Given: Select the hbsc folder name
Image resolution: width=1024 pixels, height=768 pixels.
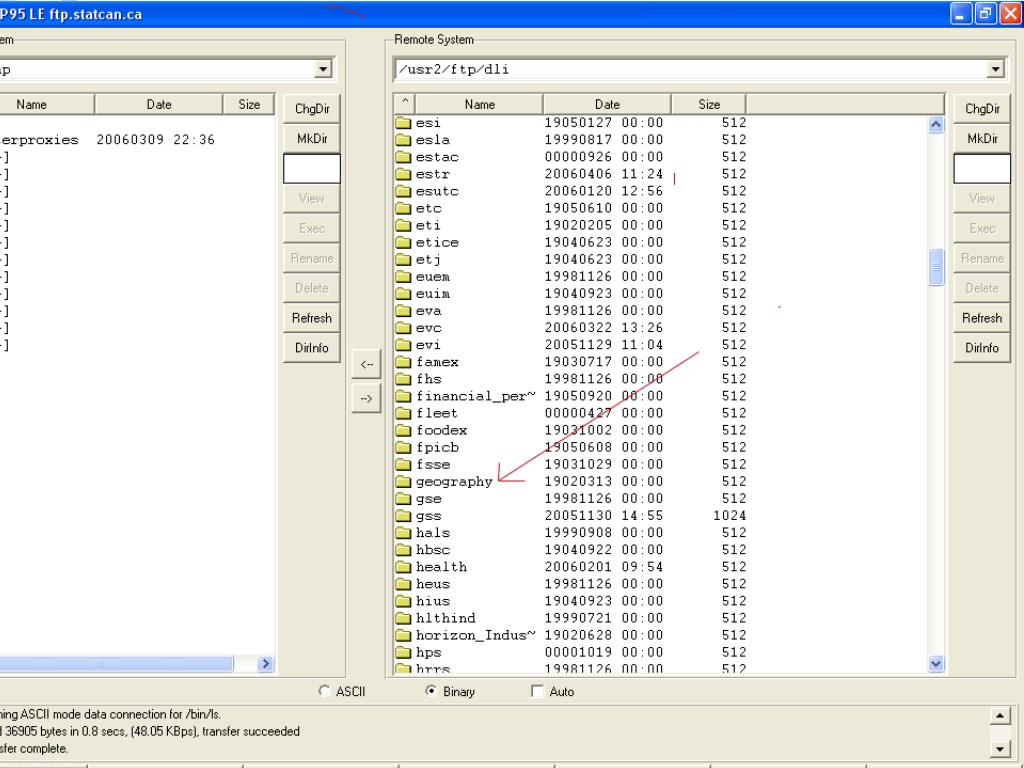Looking at the screenshot, I should [x=432, y=550].
